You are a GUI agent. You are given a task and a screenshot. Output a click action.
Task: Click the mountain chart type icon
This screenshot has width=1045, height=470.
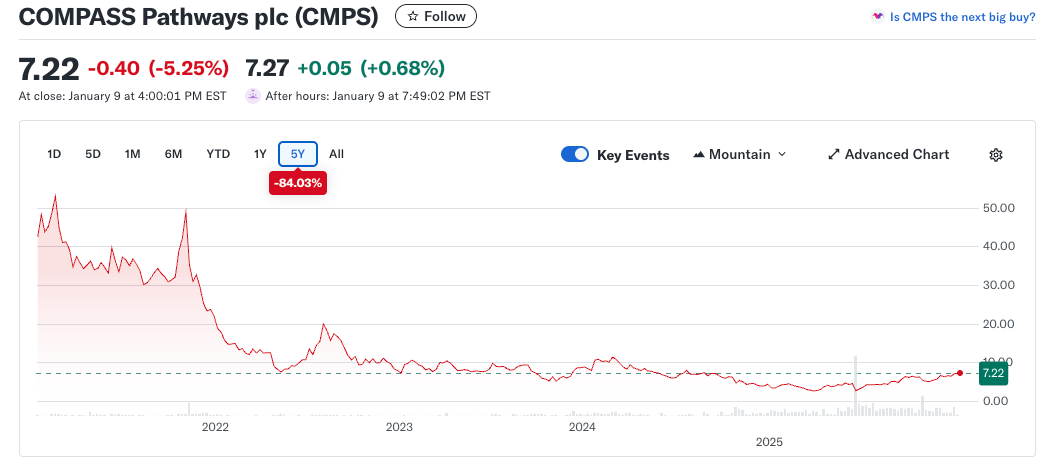coord(698,155)
